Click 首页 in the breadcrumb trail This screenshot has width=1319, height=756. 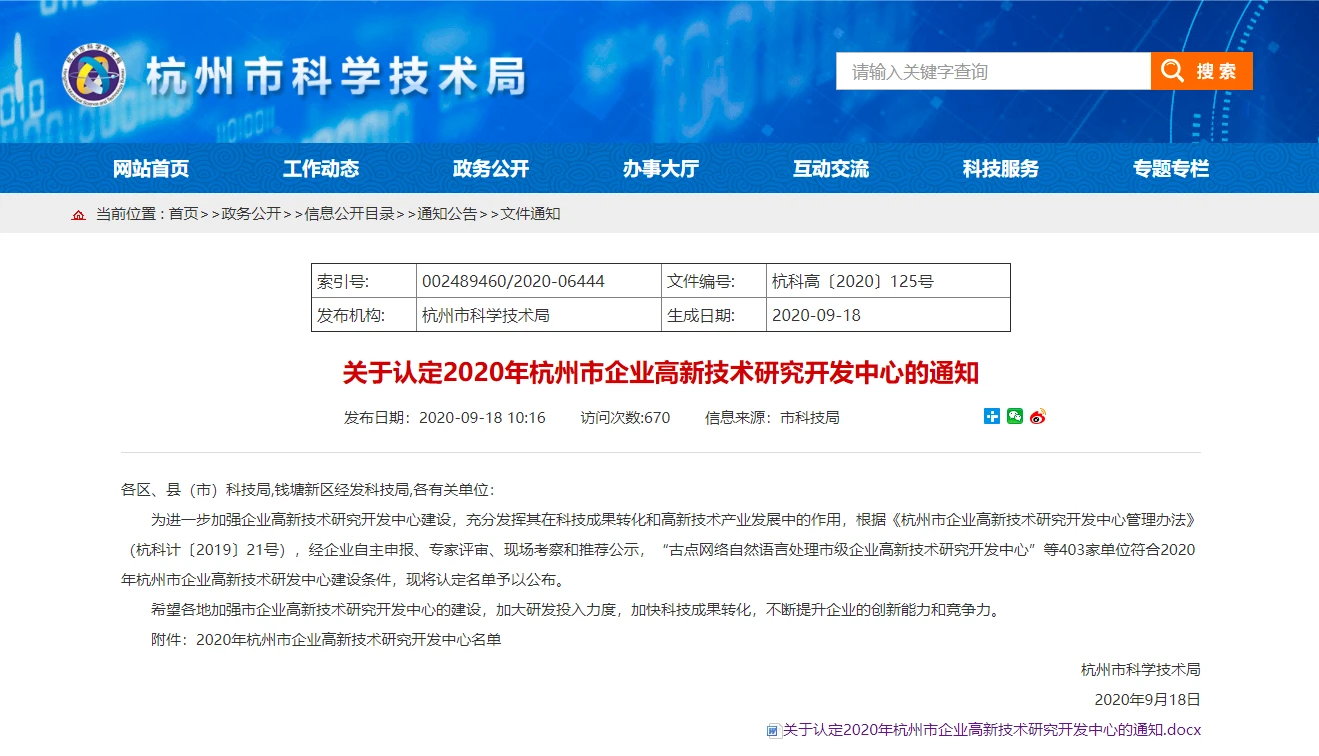183,214
